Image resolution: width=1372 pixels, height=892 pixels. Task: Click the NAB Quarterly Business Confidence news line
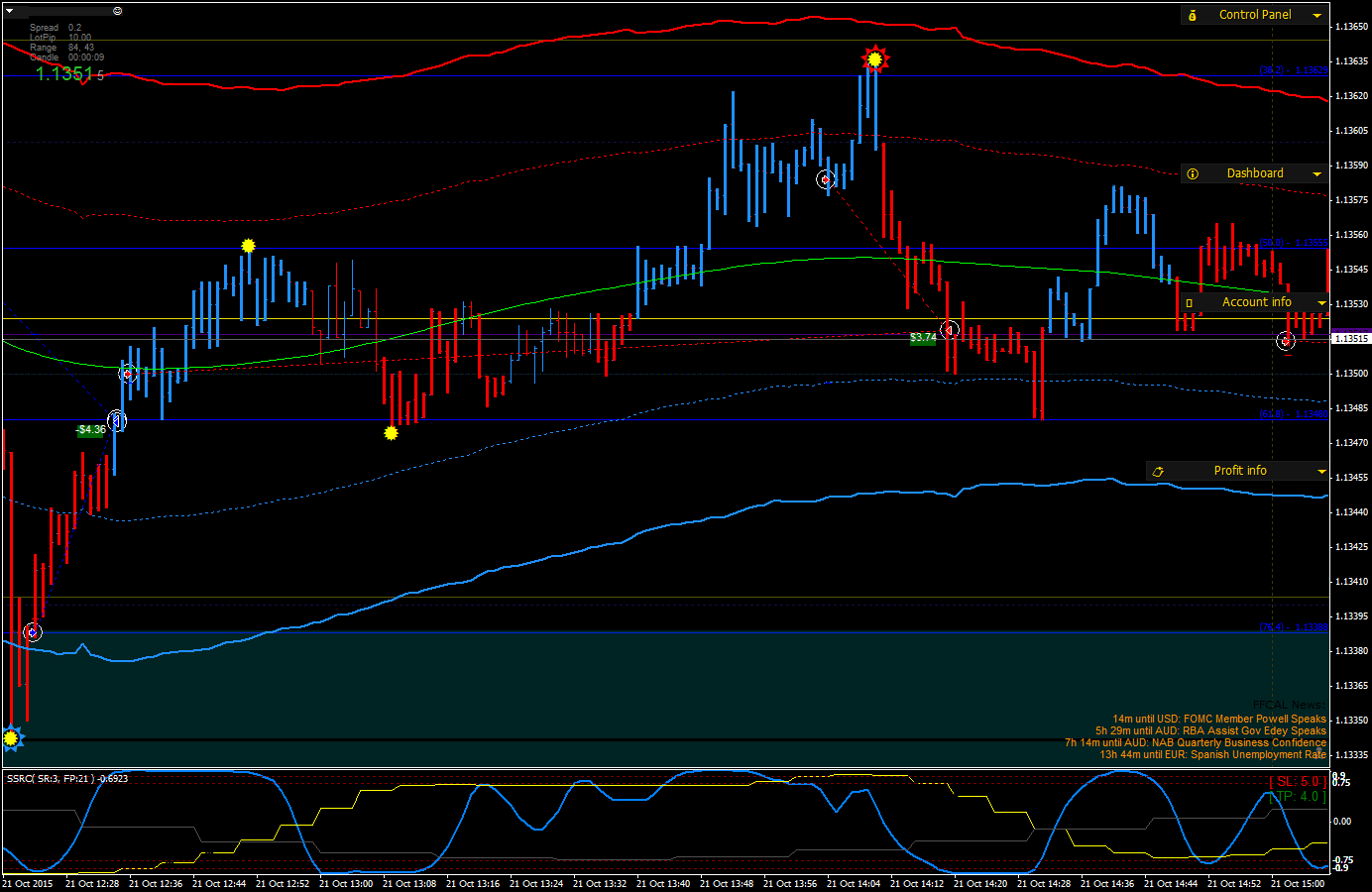tap(1196, 743)
